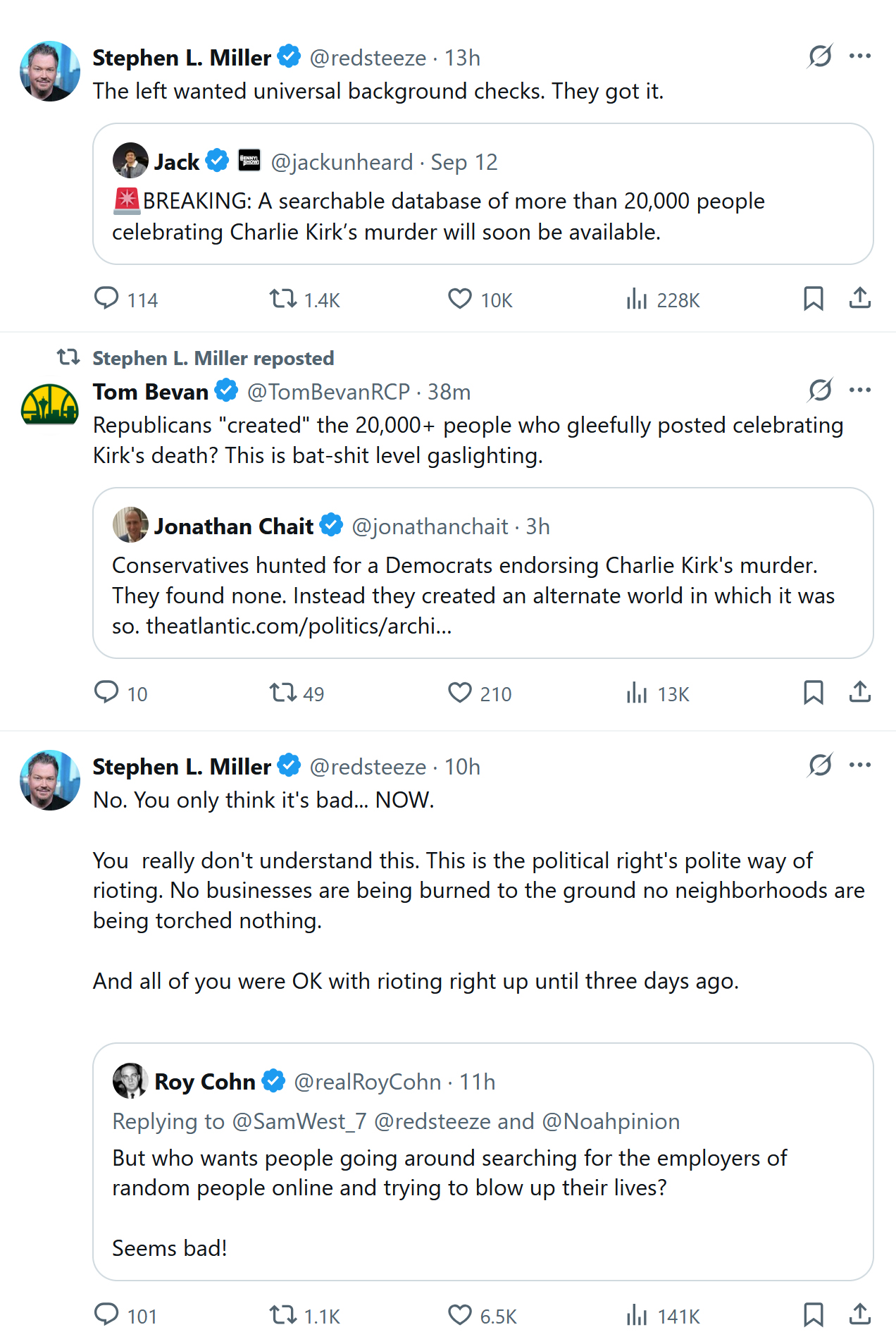Open theatlantic.com link in Jonathan Chait's quote

[299, 626]
